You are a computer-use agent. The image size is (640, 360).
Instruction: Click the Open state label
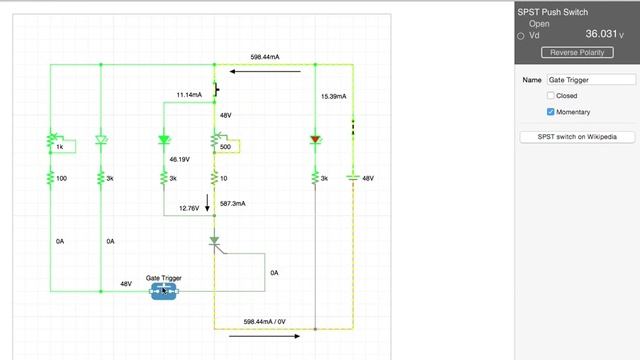point(539,24)
